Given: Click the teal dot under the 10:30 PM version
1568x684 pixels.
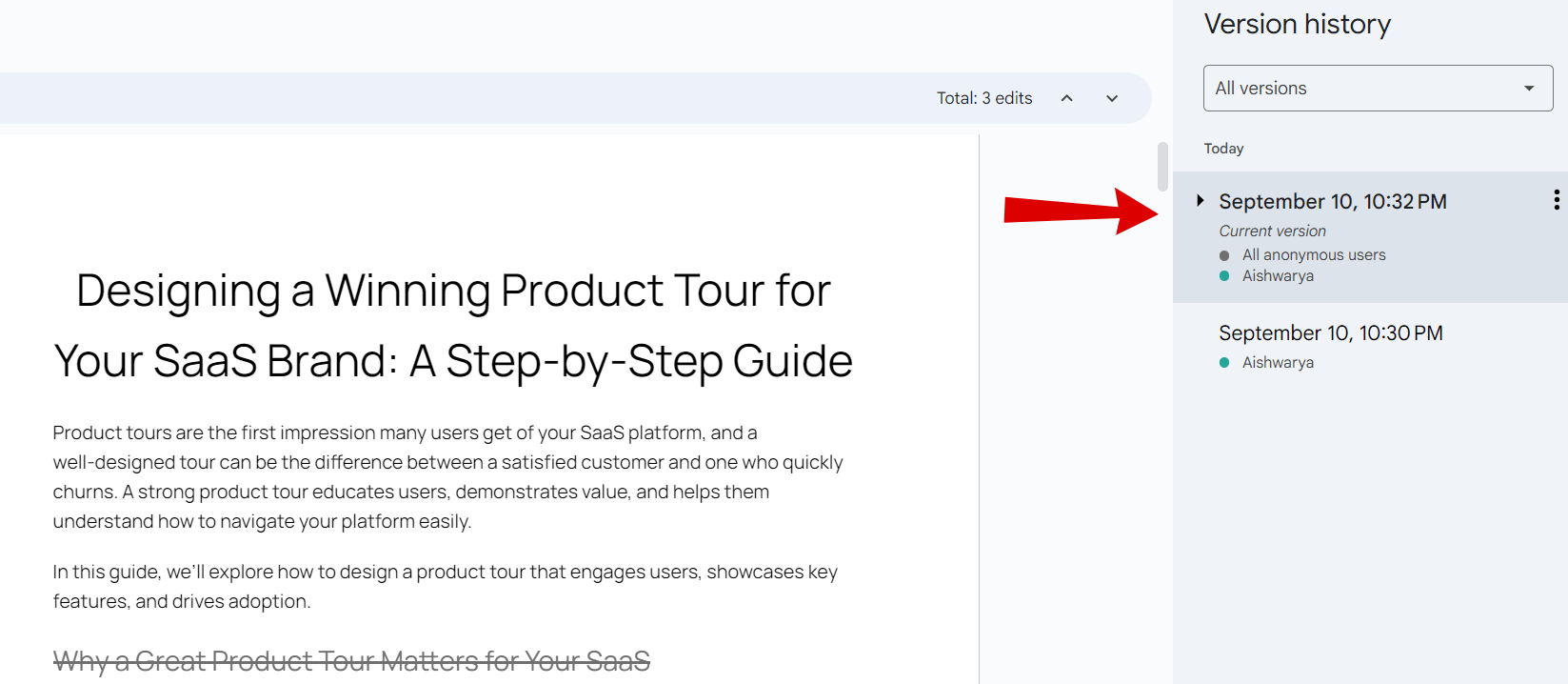Looking at the screenshot, I should [x=1224, y=362].
